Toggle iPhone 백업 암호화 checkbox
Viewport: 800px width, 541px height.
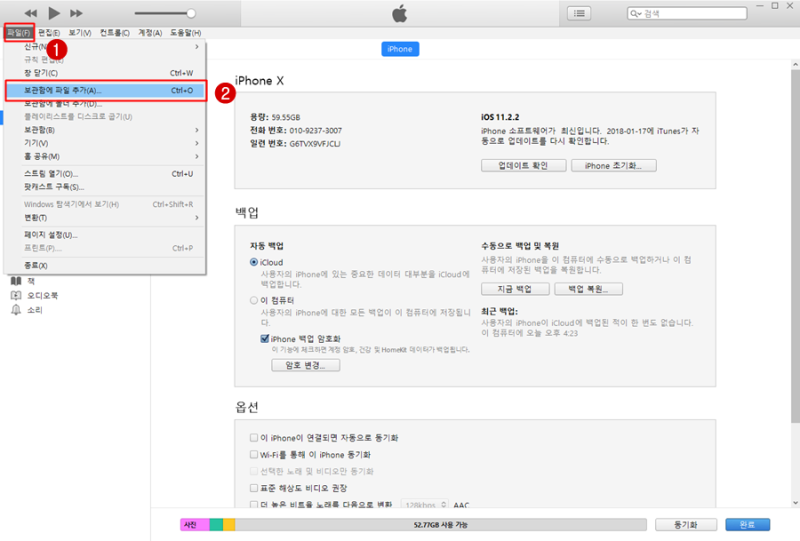click(265, 338)
